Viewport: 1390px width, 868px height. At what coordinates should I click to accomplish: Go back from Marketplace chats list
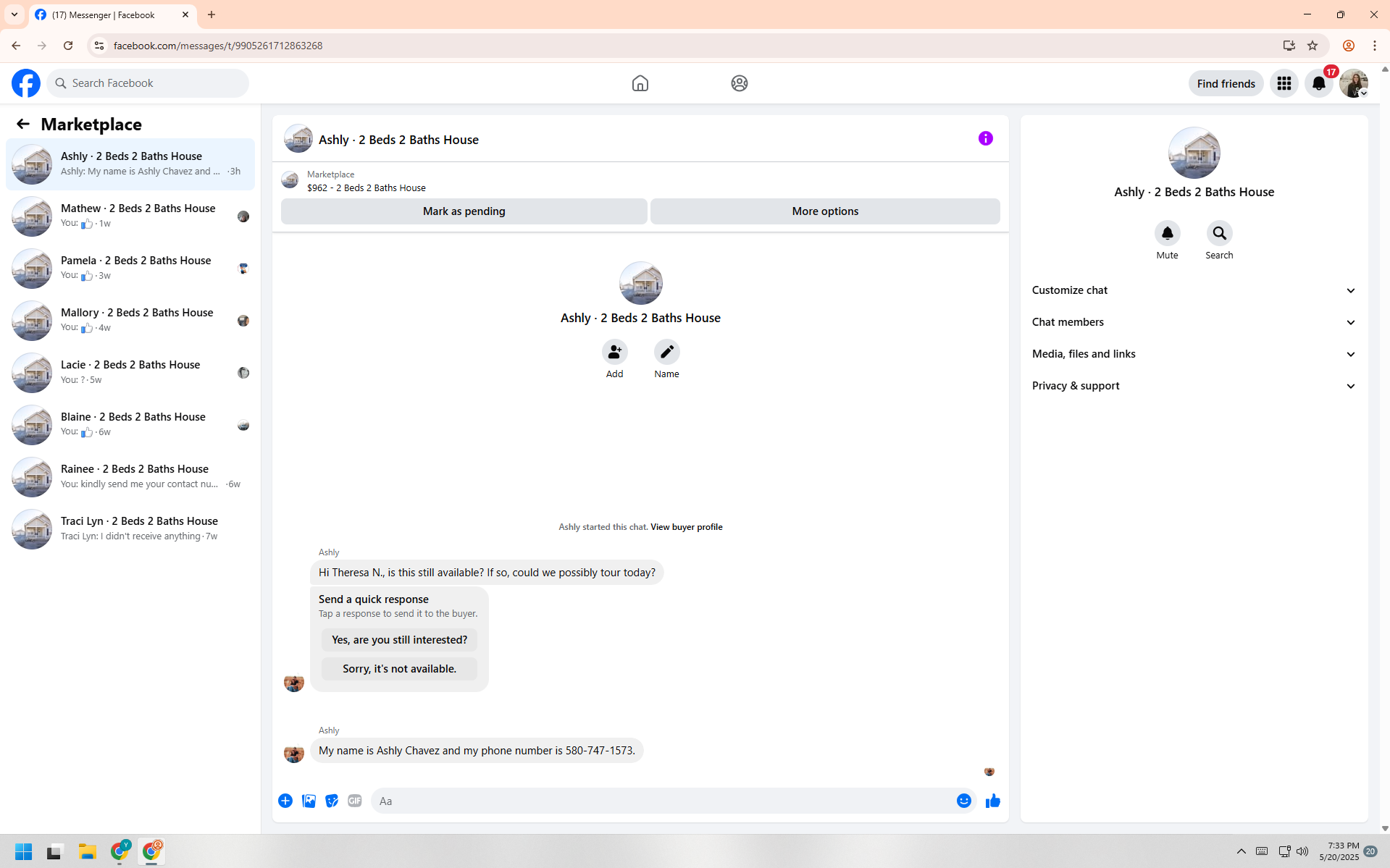23,124
